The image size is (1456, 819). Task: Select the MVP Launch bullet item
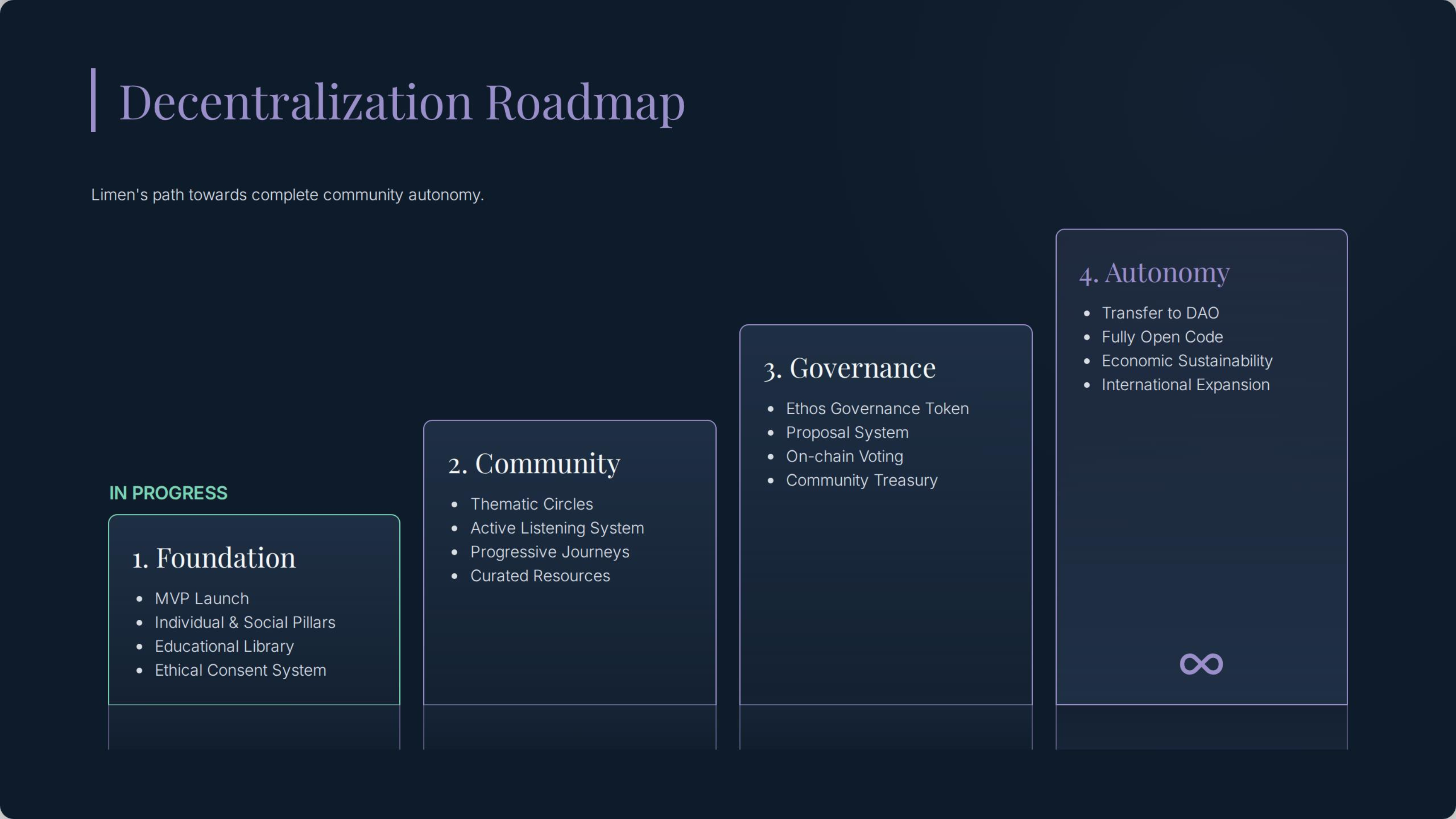tap(202, 598)
